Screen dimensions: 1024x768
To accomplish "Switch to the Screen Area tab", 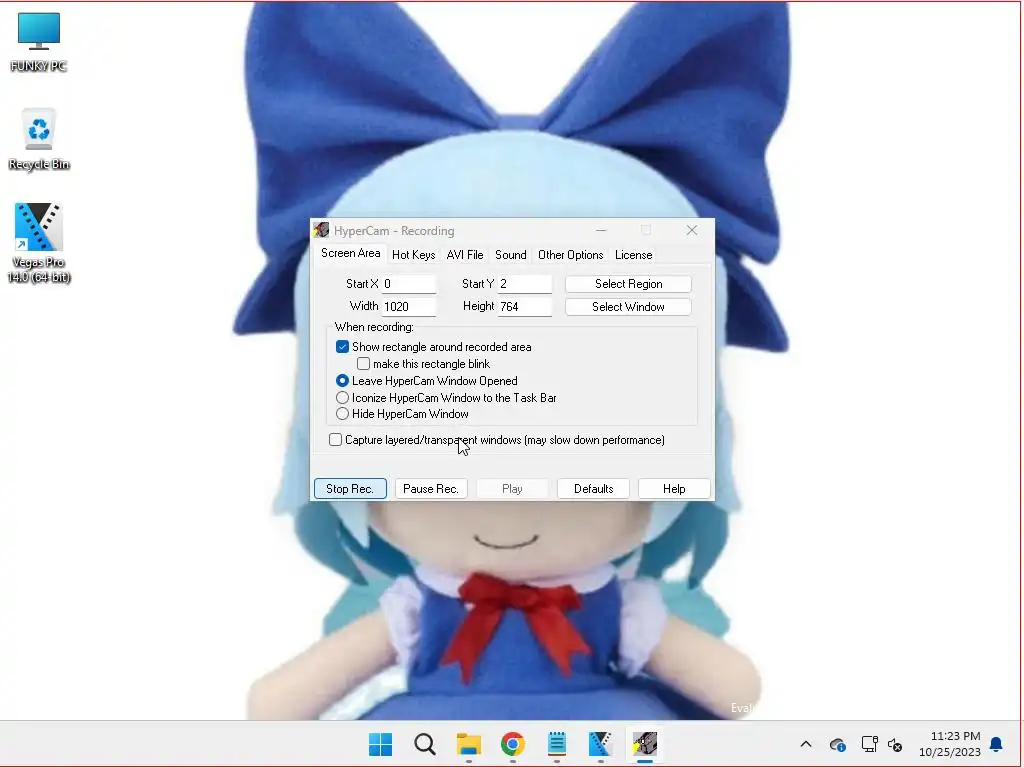I will (x=350, y=253).
